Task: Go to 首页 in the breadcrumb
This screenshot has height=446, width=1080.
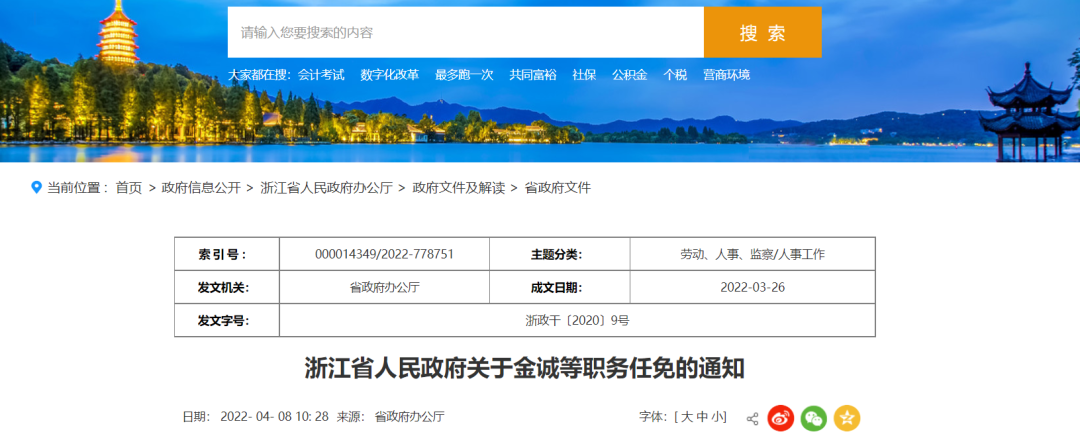Action: pos(129,187)
